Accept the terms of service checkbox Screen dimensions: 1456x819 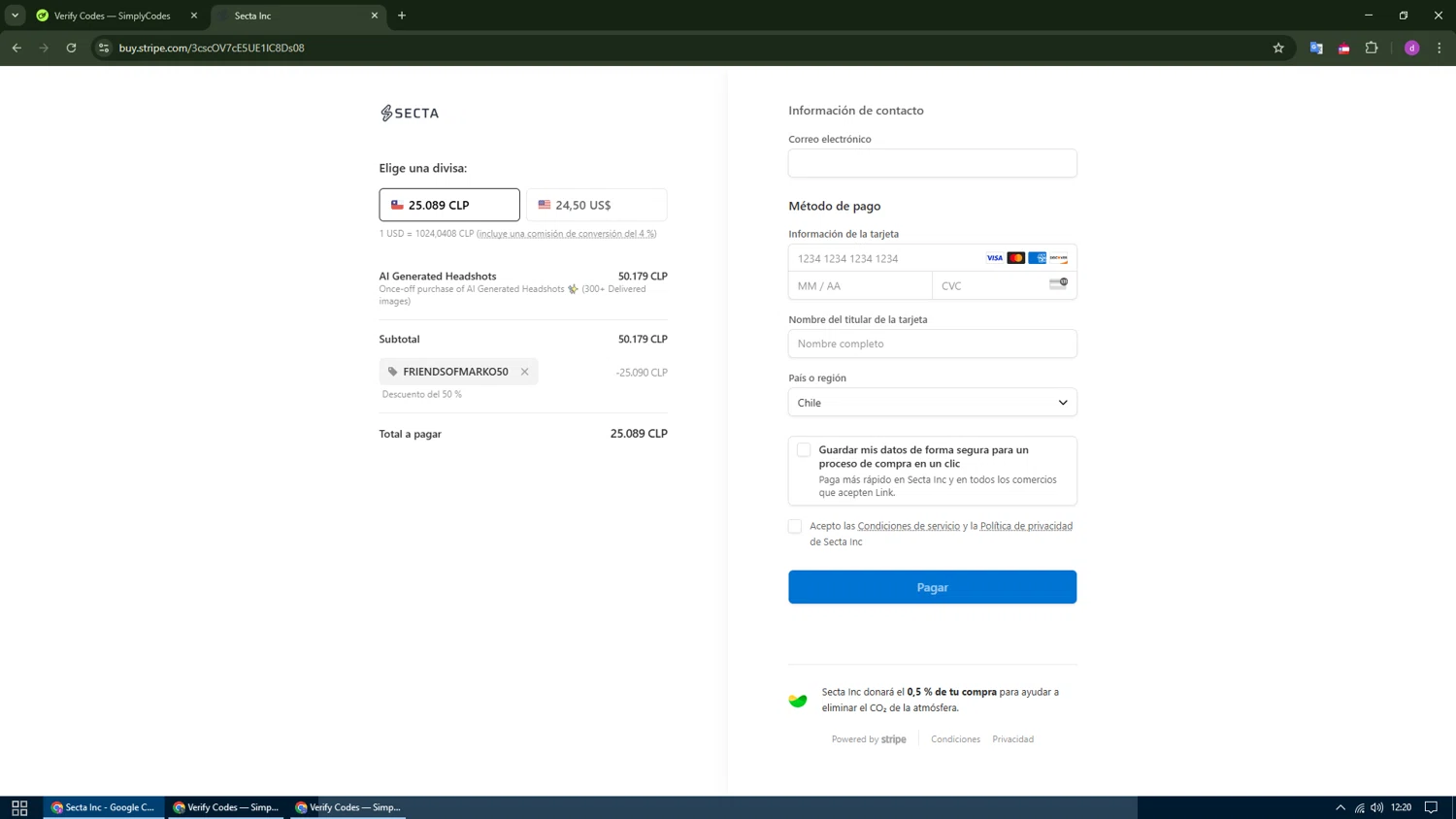coord(795,526)
